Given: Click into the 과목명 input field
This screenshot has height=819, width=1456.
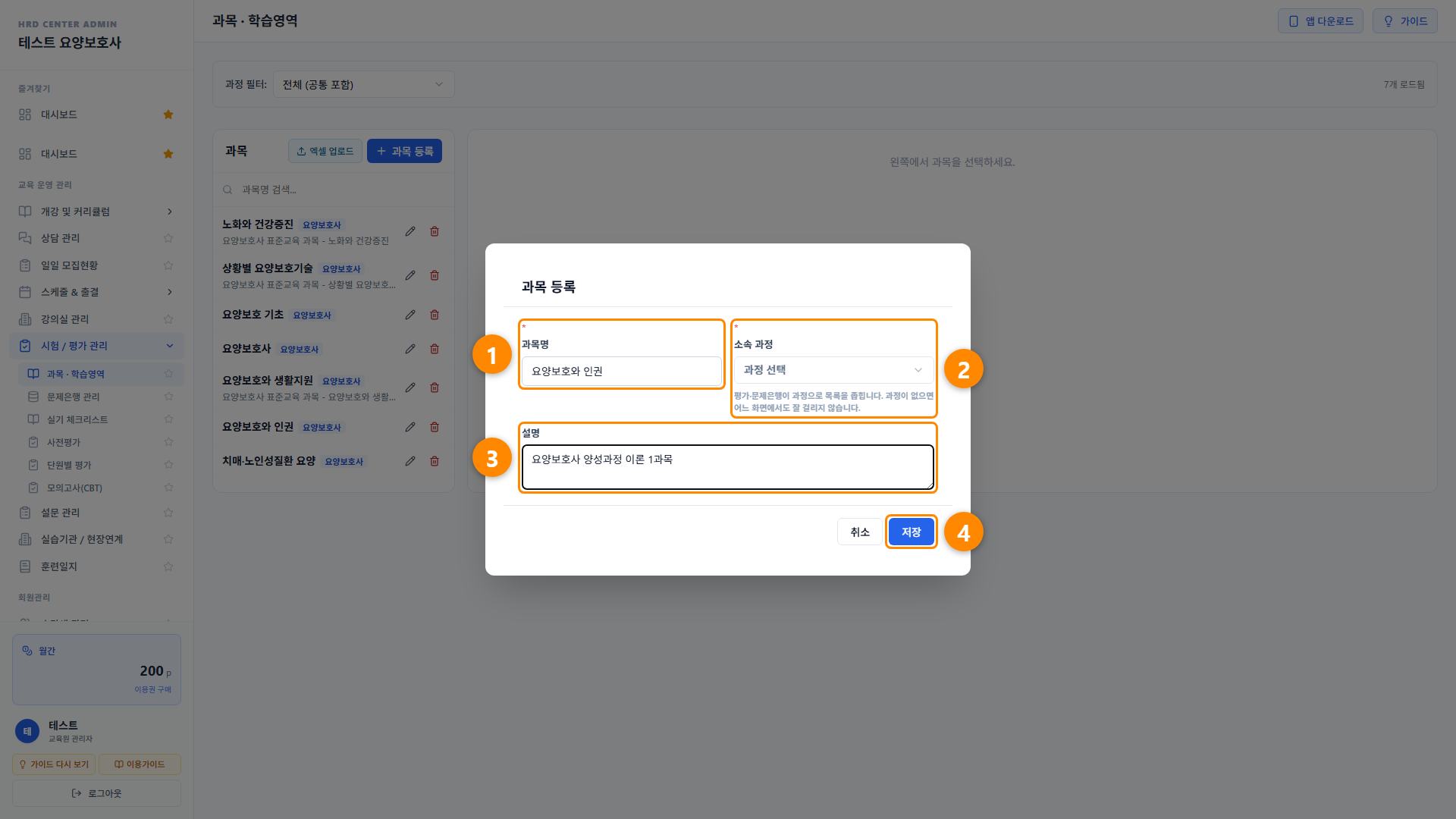Looking at the screenshot, I should tap(621, 371).
